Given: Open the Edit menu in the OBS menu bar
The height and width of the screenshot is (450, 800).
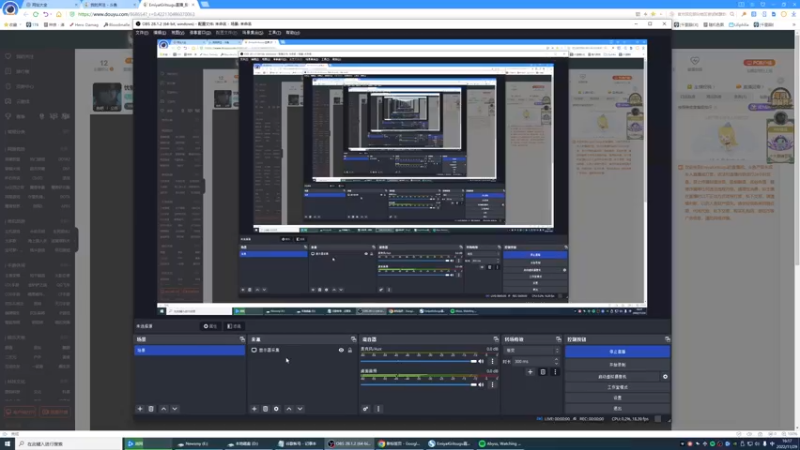Looking at the screenshot, I should pos(160,33).
